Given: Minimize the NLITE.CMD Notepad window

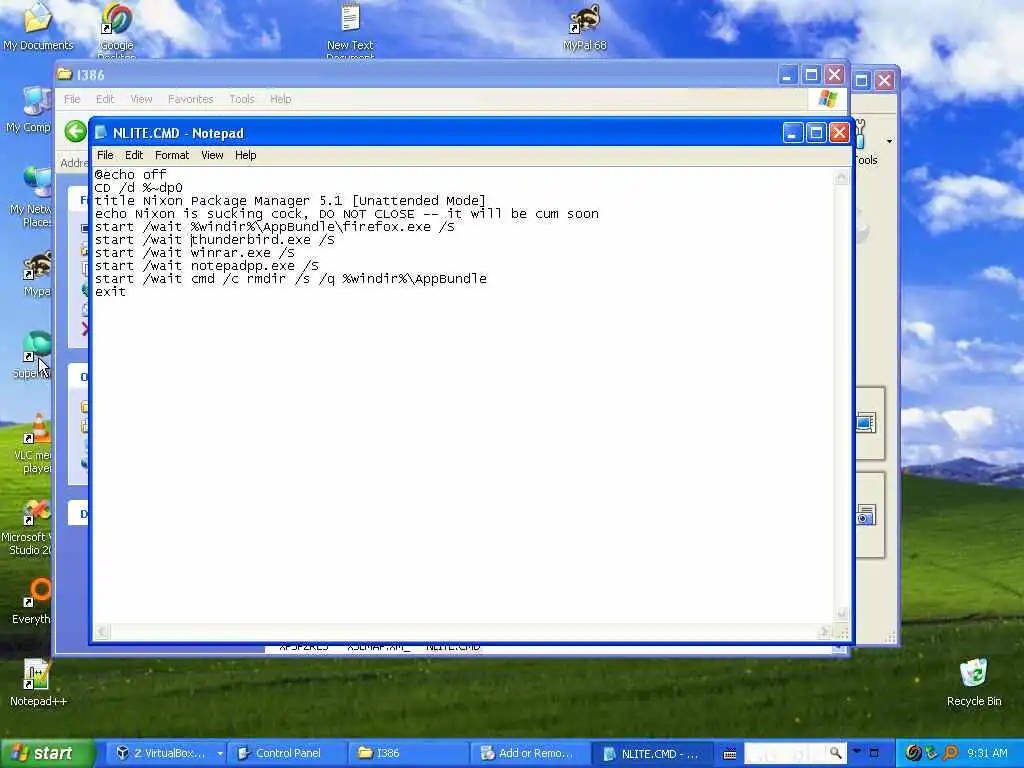Looking at the screenshot, I should coord(792,133).
